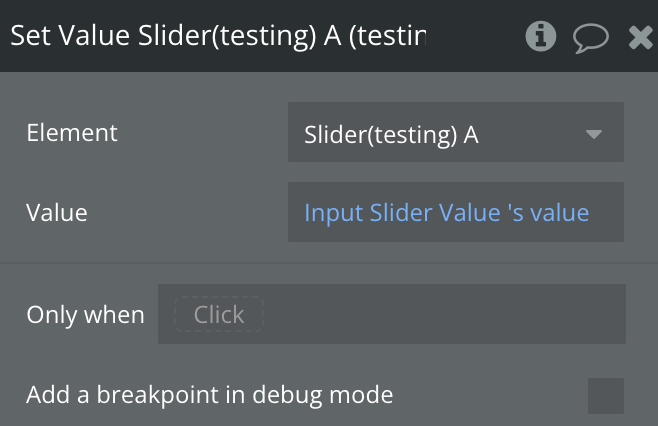Click the 'Click' placeholder in Only when
The width and height of the screenshot is (658, 426).
click(219, 315)
